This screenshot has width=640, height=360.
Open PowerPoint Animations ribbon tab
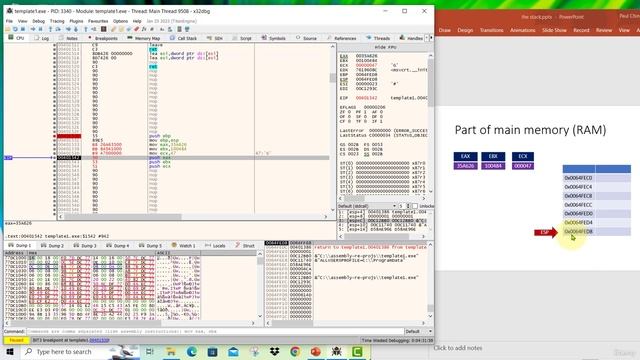coord(522,30)
